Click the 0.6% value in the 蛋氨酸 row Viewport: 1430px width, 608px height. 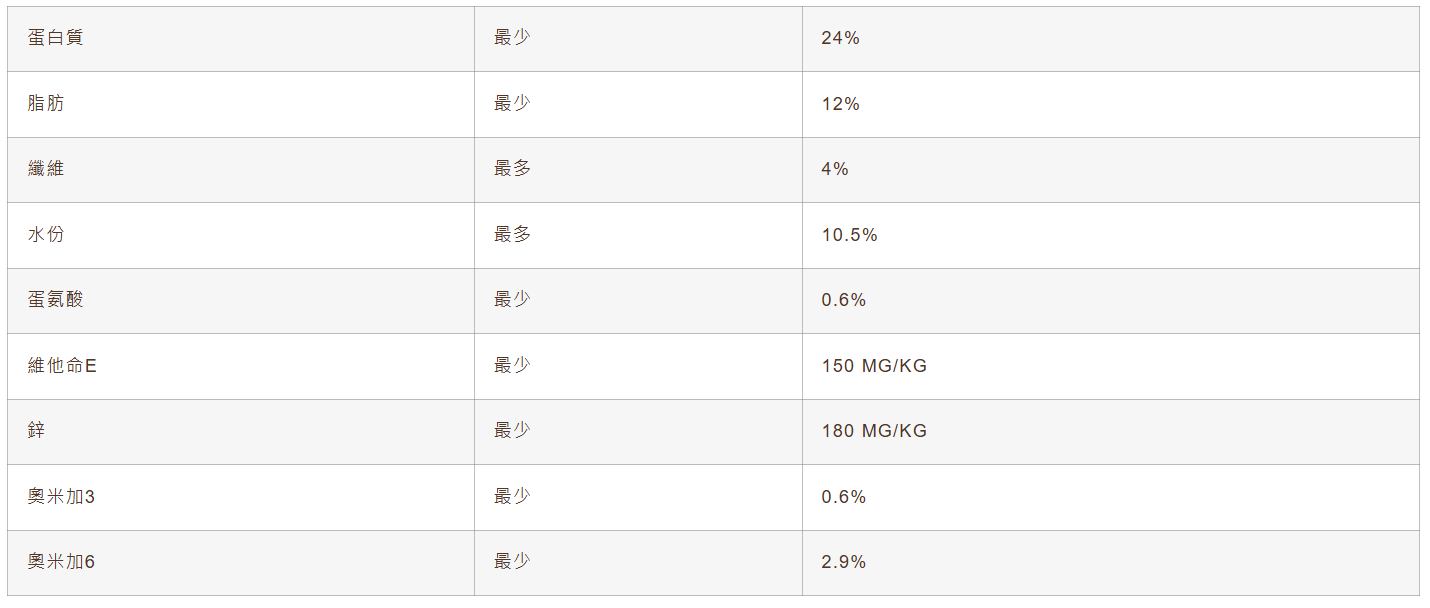(x=844, y=300)
